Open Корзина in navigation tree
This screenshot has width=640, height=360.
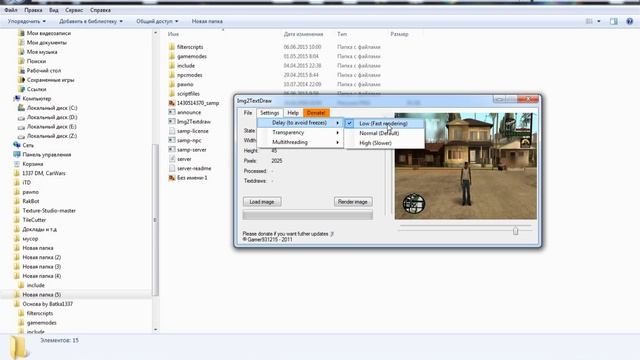click(33, 164)
